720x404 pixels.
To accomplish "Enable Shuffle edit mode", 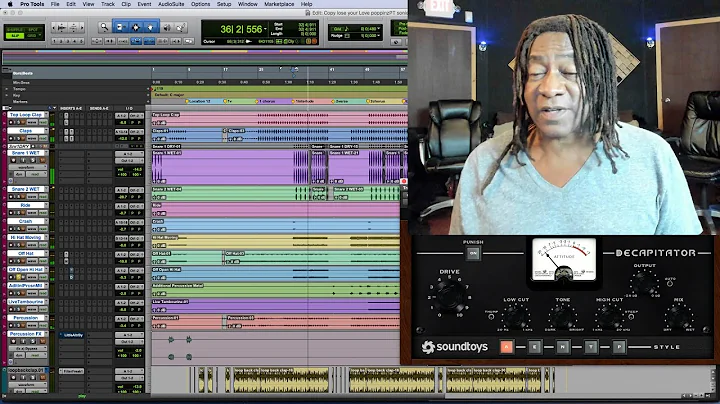I will (15, 30).
